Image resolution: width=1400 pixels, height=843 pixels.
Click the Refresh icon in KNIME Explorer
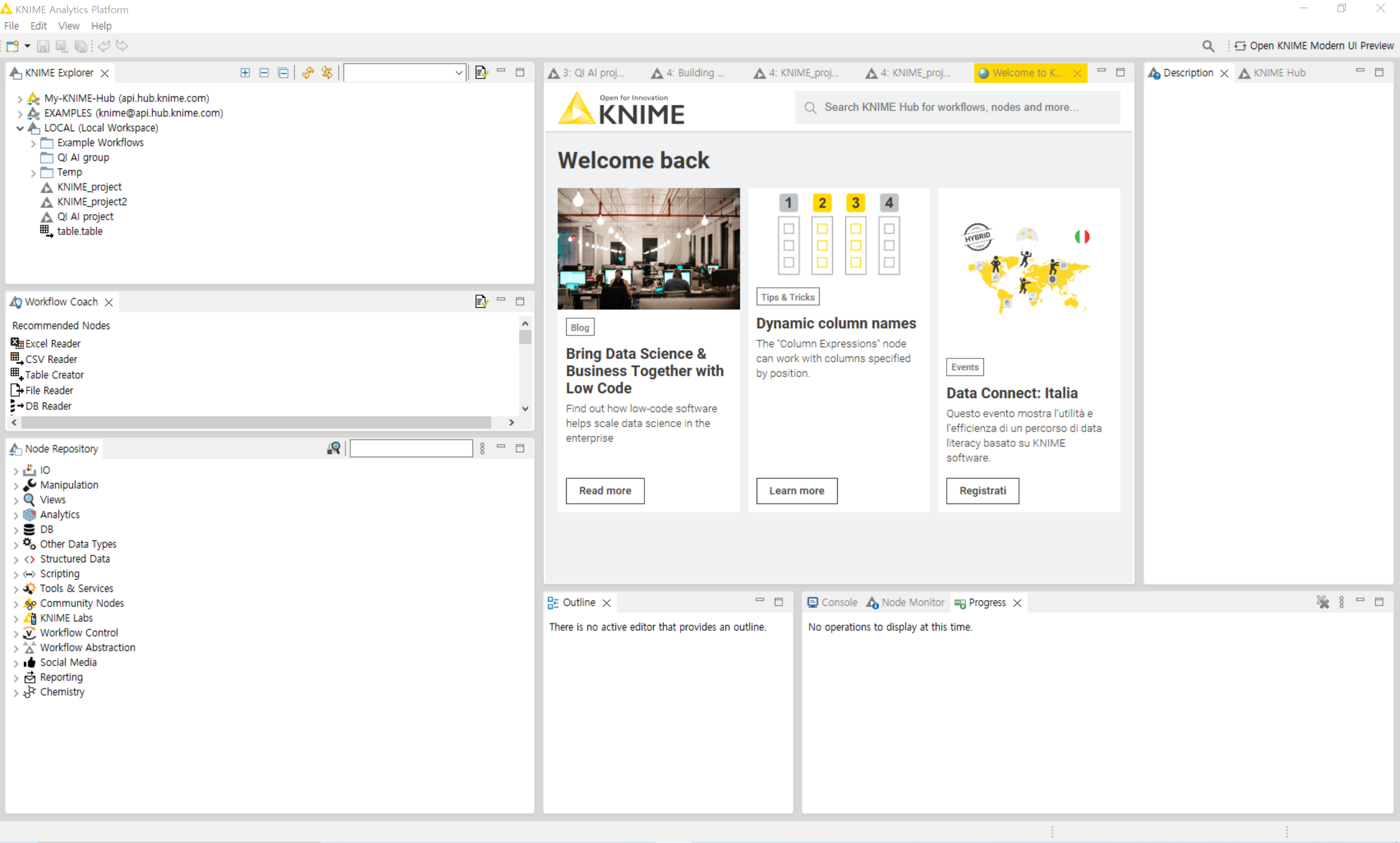coord(308,73)
